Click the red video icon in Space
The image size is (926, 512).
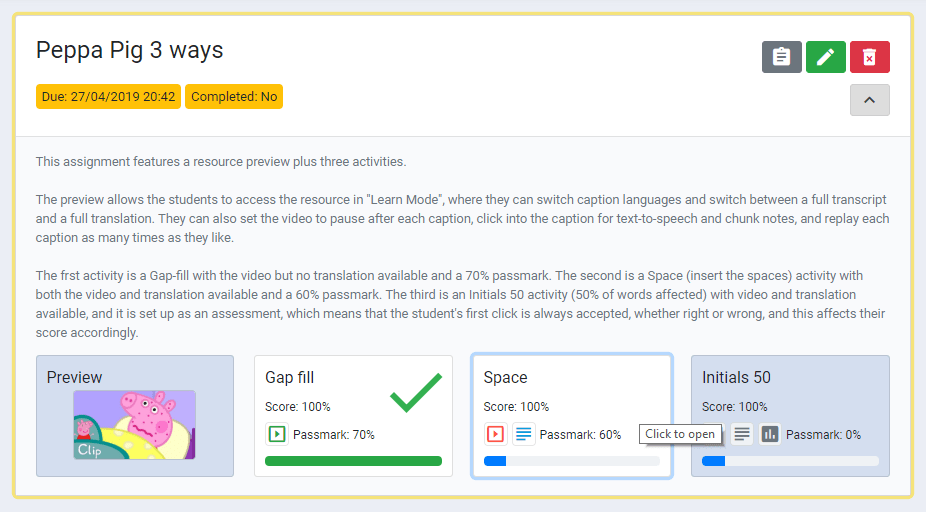495,434
